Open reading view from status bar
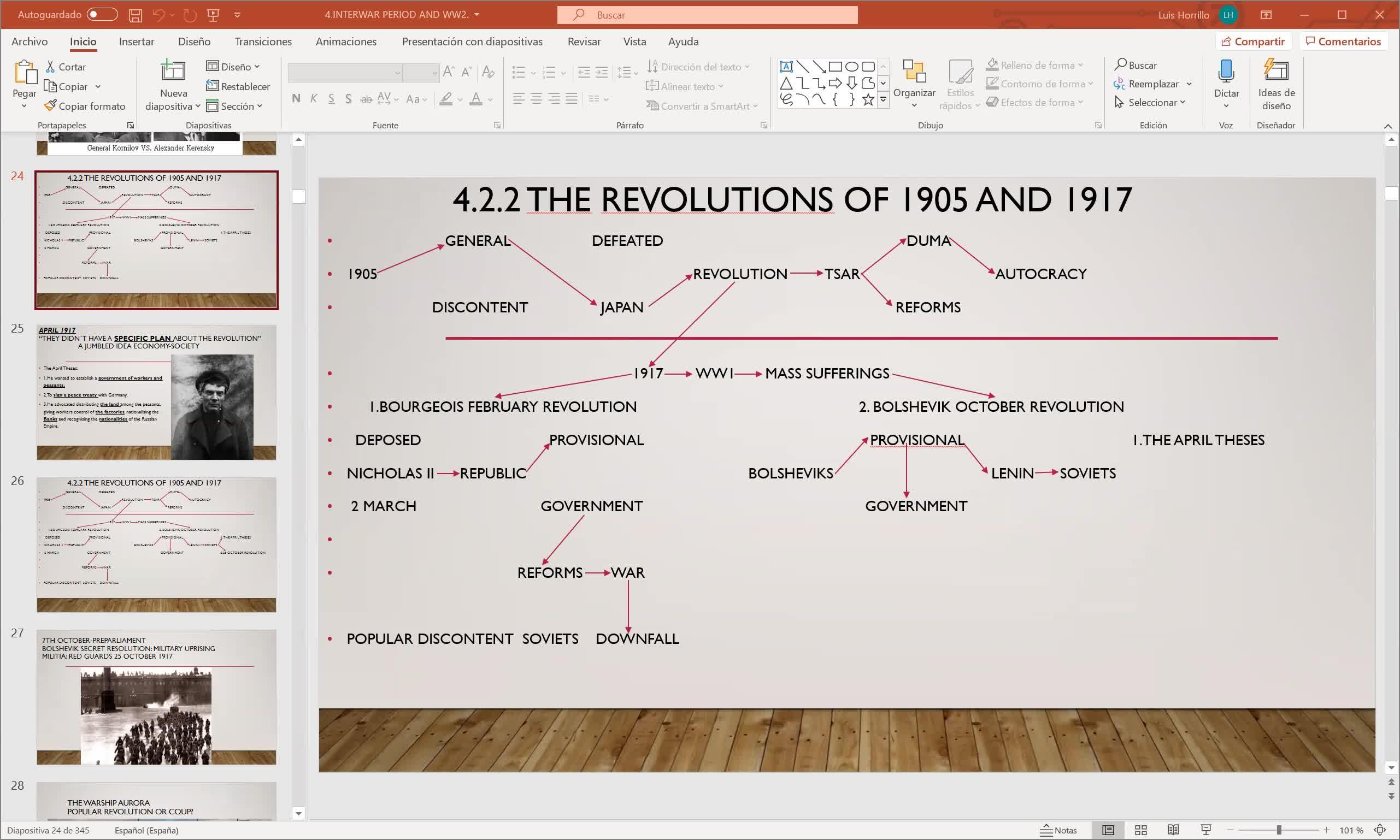1400x840 pixels. tap(1173, 830)
